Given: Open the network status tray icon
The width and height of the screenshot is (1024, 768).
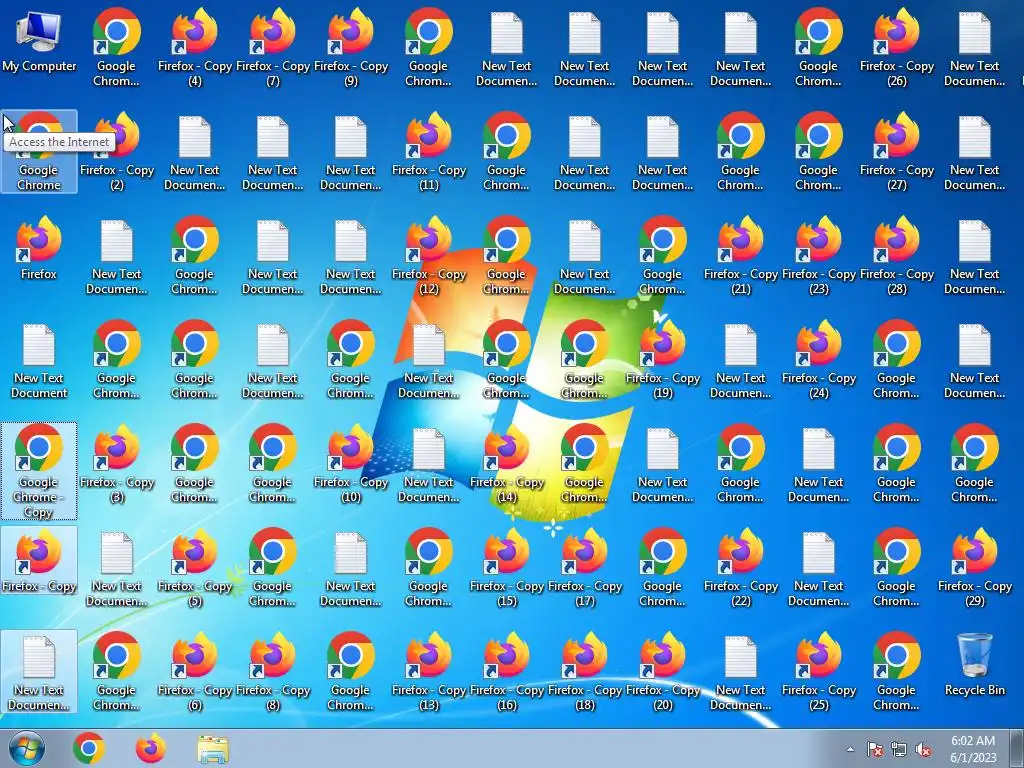Looking at the screenshot, I should click(x=899, y=749).
